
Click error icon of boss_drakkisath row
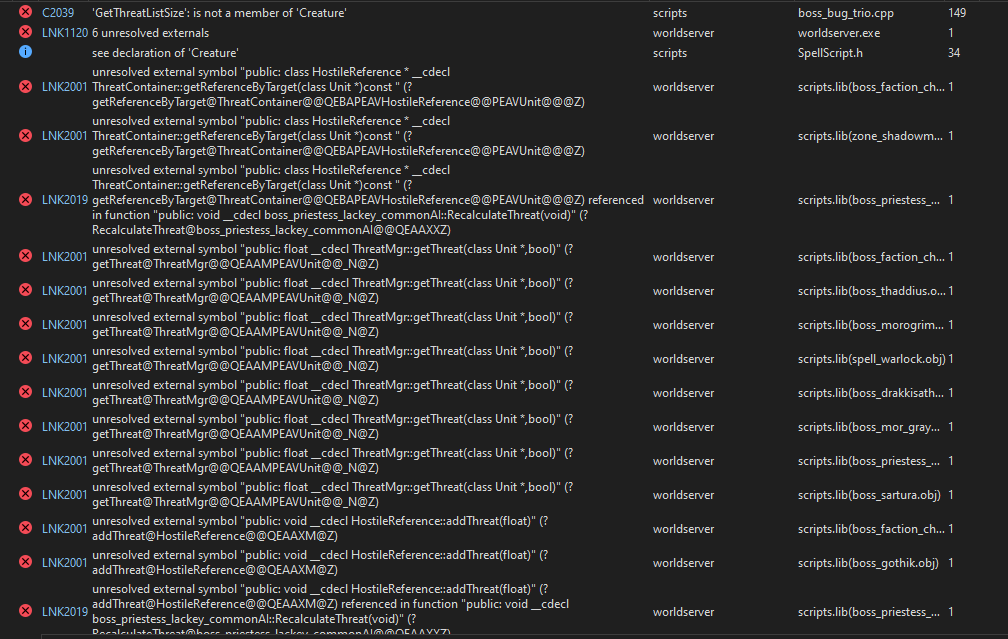pyautogui.click(x=26, y=392)
